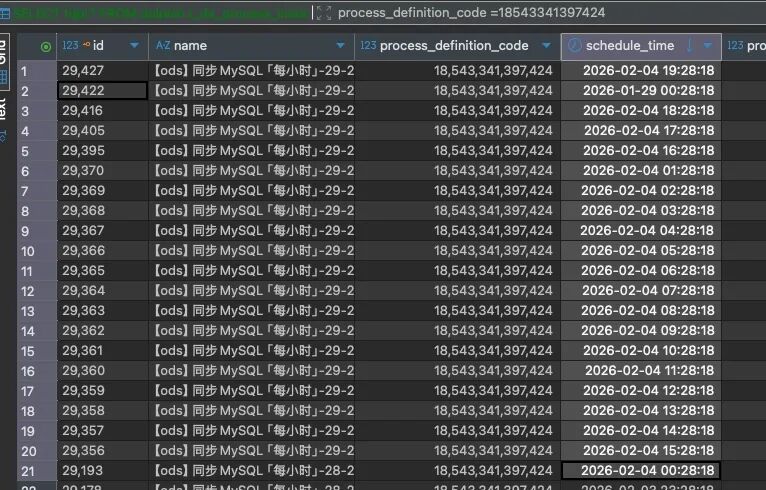Image resolution: width=766 pixels, height=490 pixels.
Task: Select the id column header
Action: pos(102,46)
